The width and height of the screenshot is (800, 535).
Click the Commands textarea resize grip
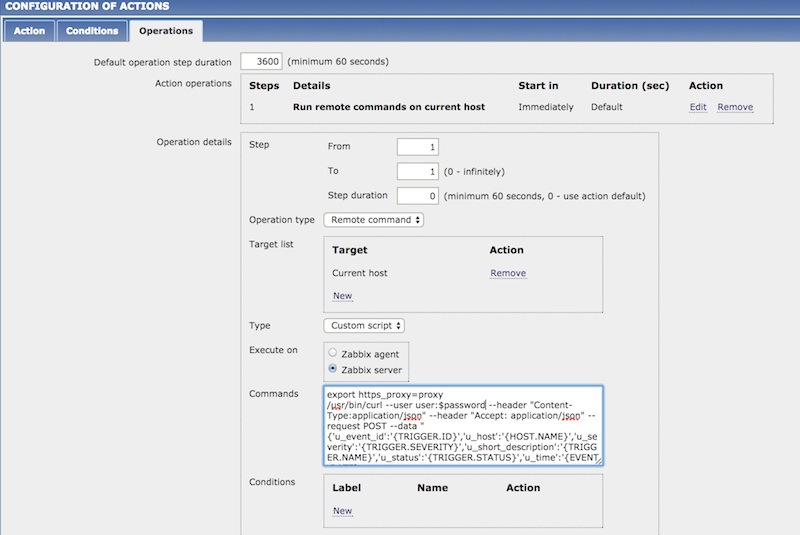(597, 461)
